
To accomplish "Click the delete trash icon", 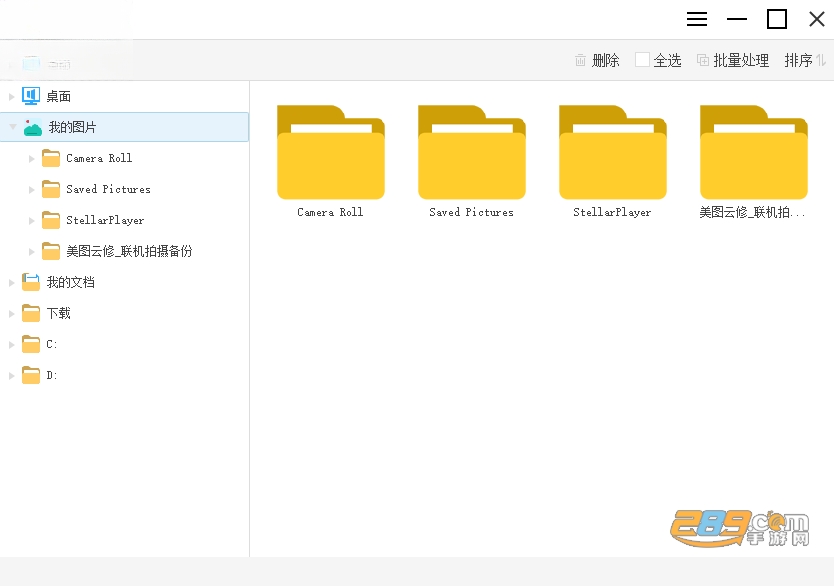I will (580, 60).
